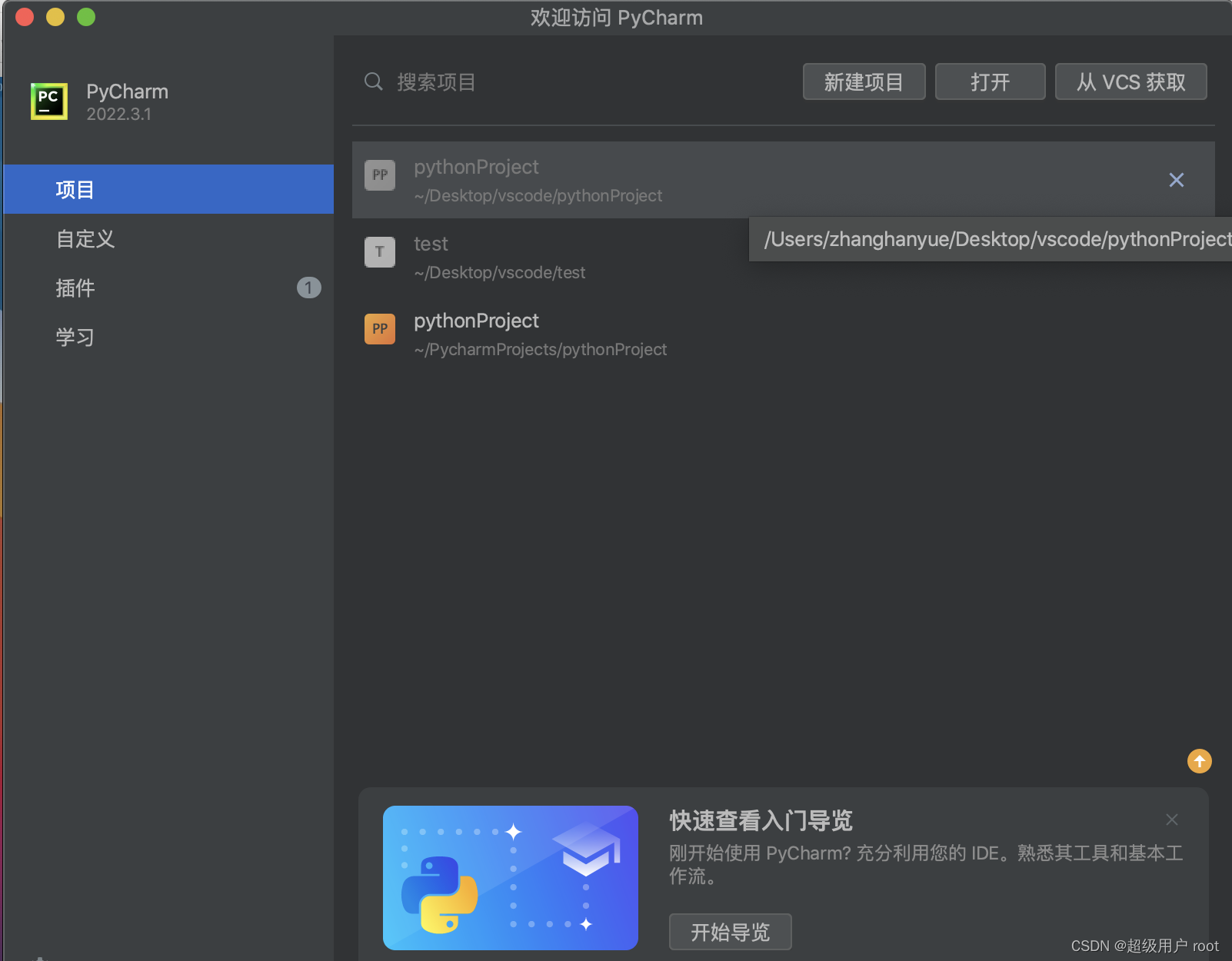The image size is (1232, 961).
Task: Click the orange update arrow notification icon
Action: [1200, 761]
